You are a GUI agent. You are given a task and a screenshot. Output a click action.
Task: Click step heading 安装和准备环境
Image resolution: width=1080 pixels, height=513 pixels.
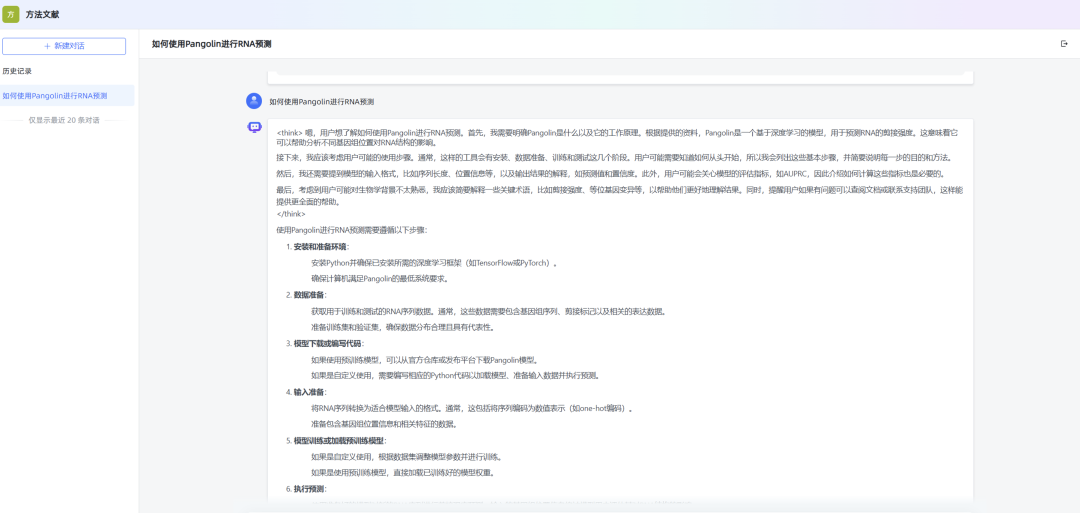click(x=320, y=247)
